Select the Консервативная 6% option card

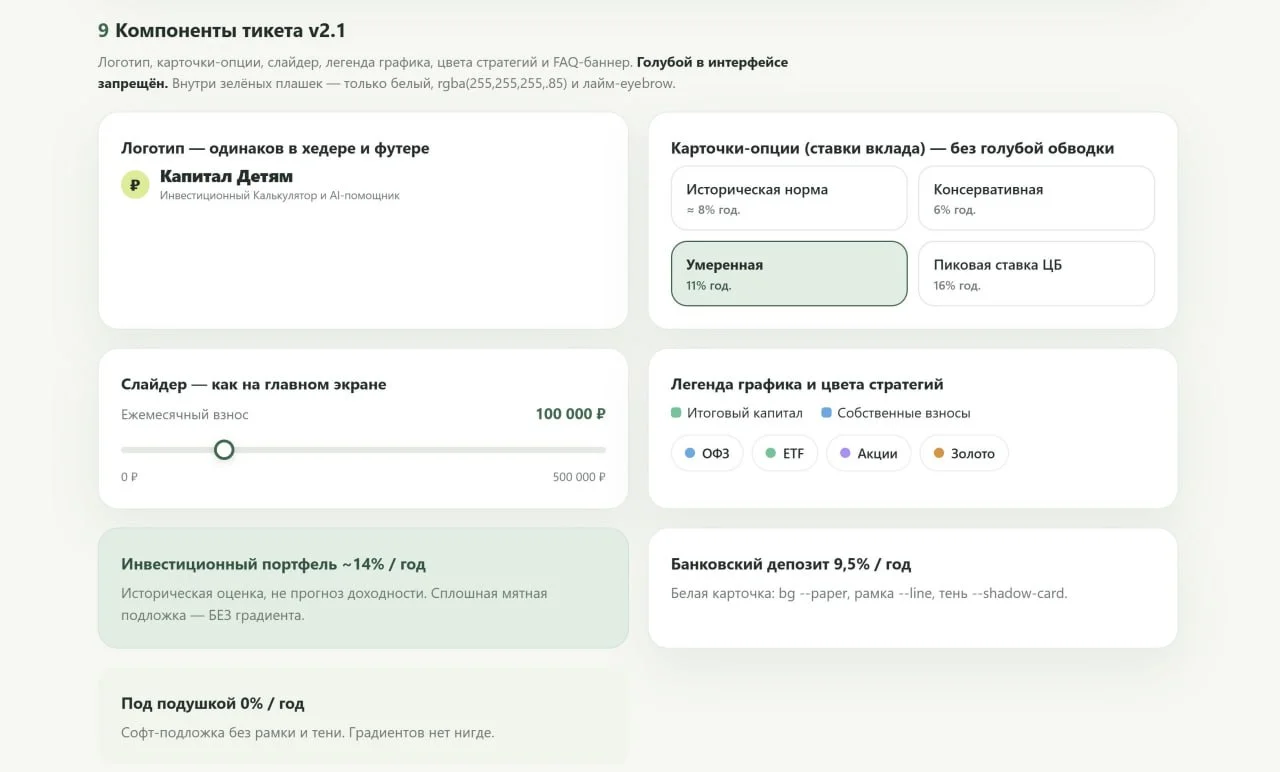tap(1036, 198)
